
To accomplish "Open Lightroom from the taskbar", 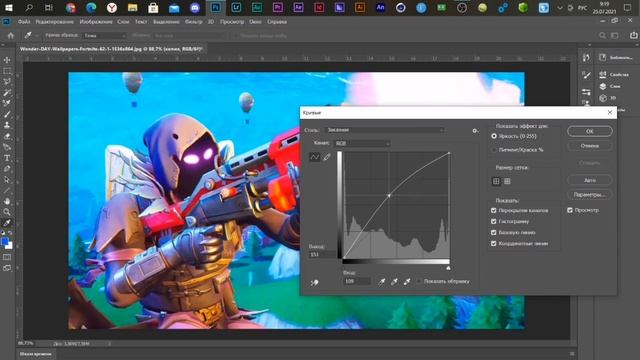I will (236, 7).
